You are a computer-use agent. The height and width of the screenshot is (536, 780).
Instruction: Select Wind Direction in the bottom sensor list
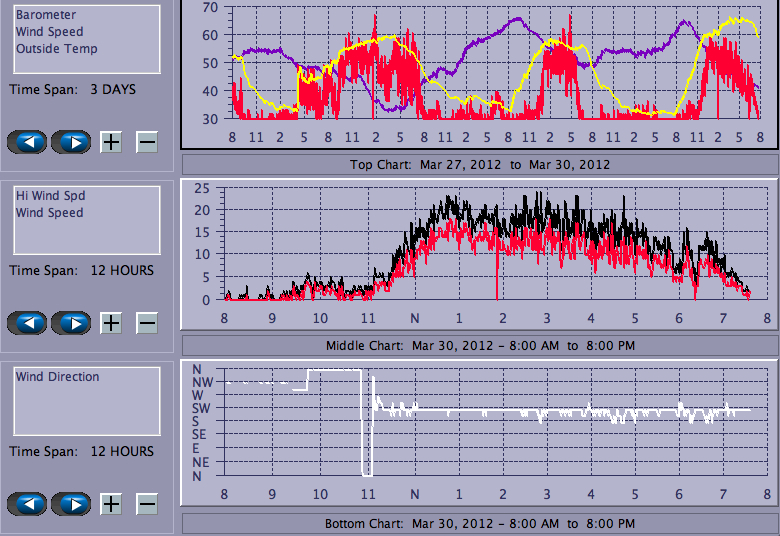coord(58,377)
